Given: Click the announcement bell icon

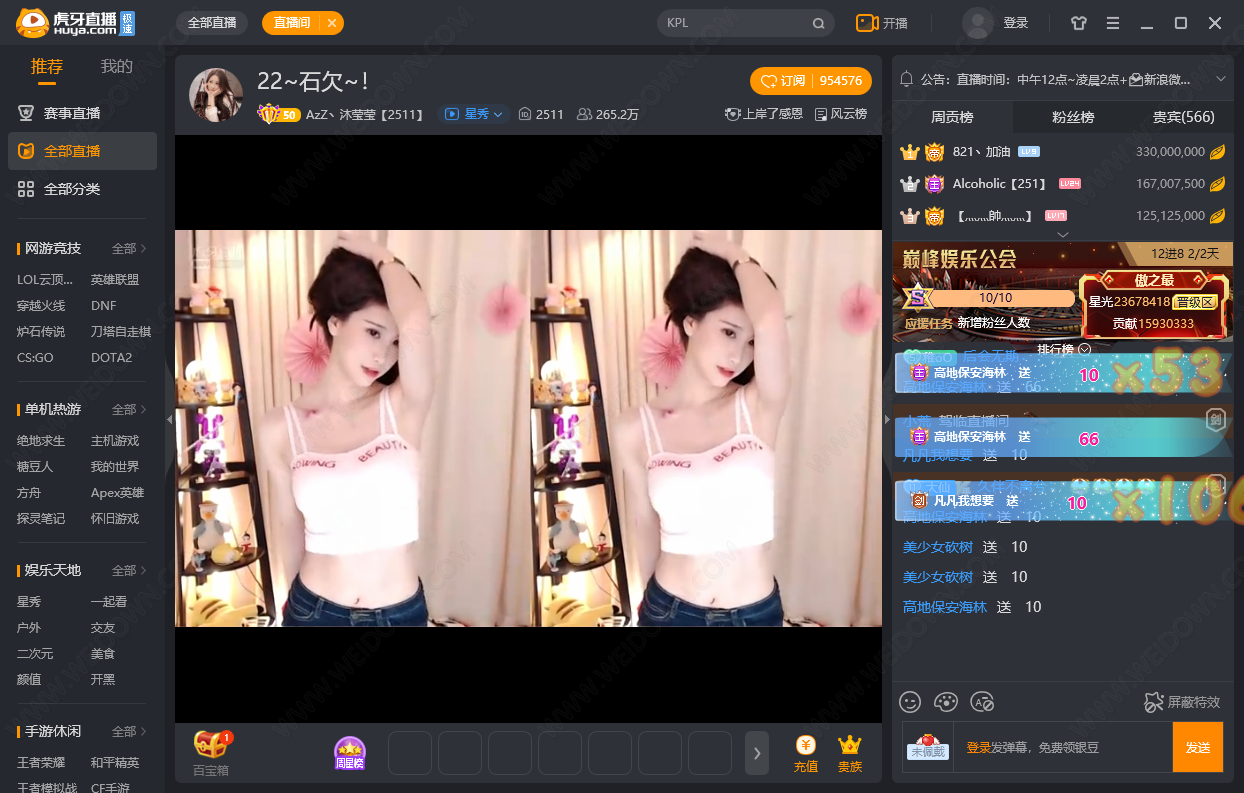Looking at the screenshot, I should pos(907,79).
